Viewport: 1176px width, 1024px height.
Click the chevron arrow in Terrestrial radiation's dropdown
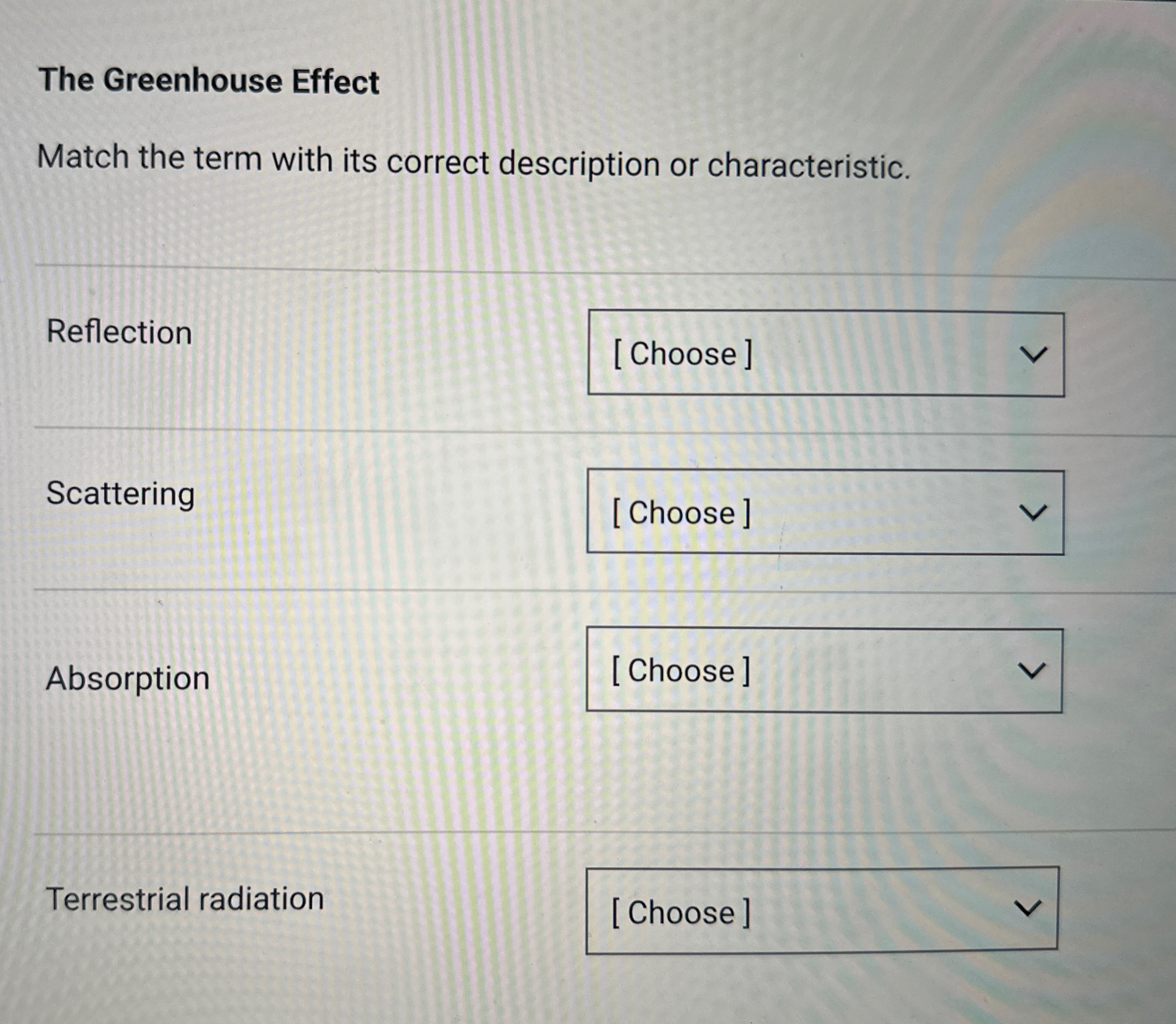[1028, 908]
